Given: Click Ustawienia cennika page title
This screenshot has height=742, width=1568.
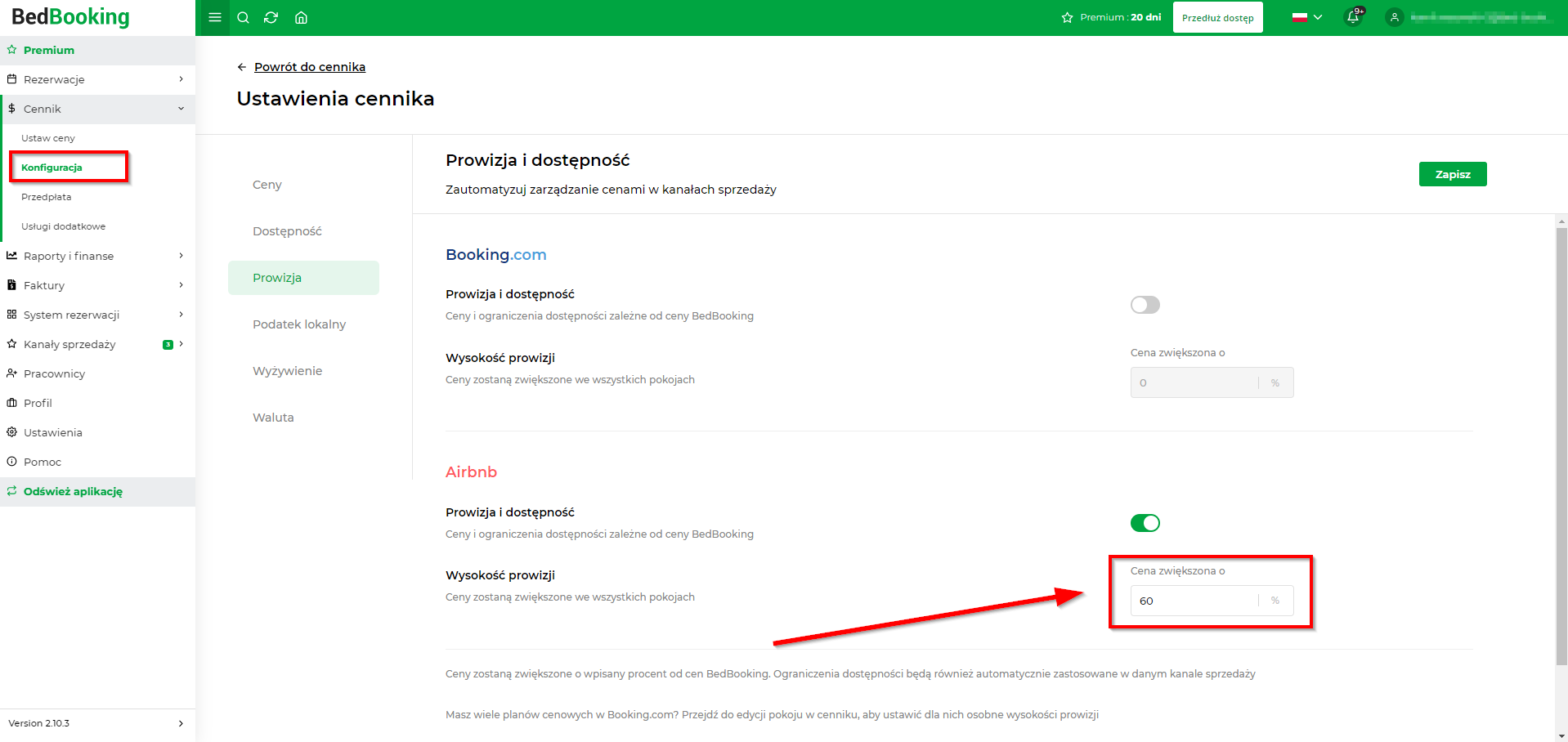Looking at the screenshot, I should [x=335, y=99].
